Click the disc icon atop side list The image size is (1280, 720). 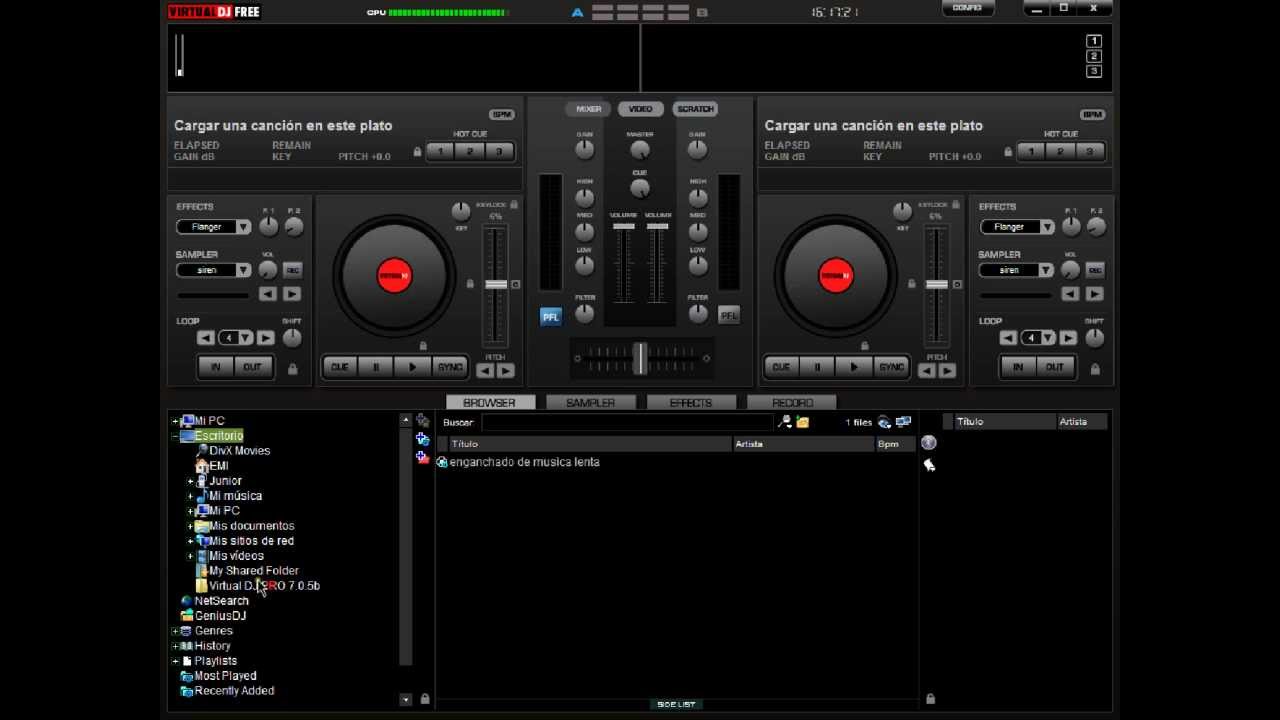point(929,443)
